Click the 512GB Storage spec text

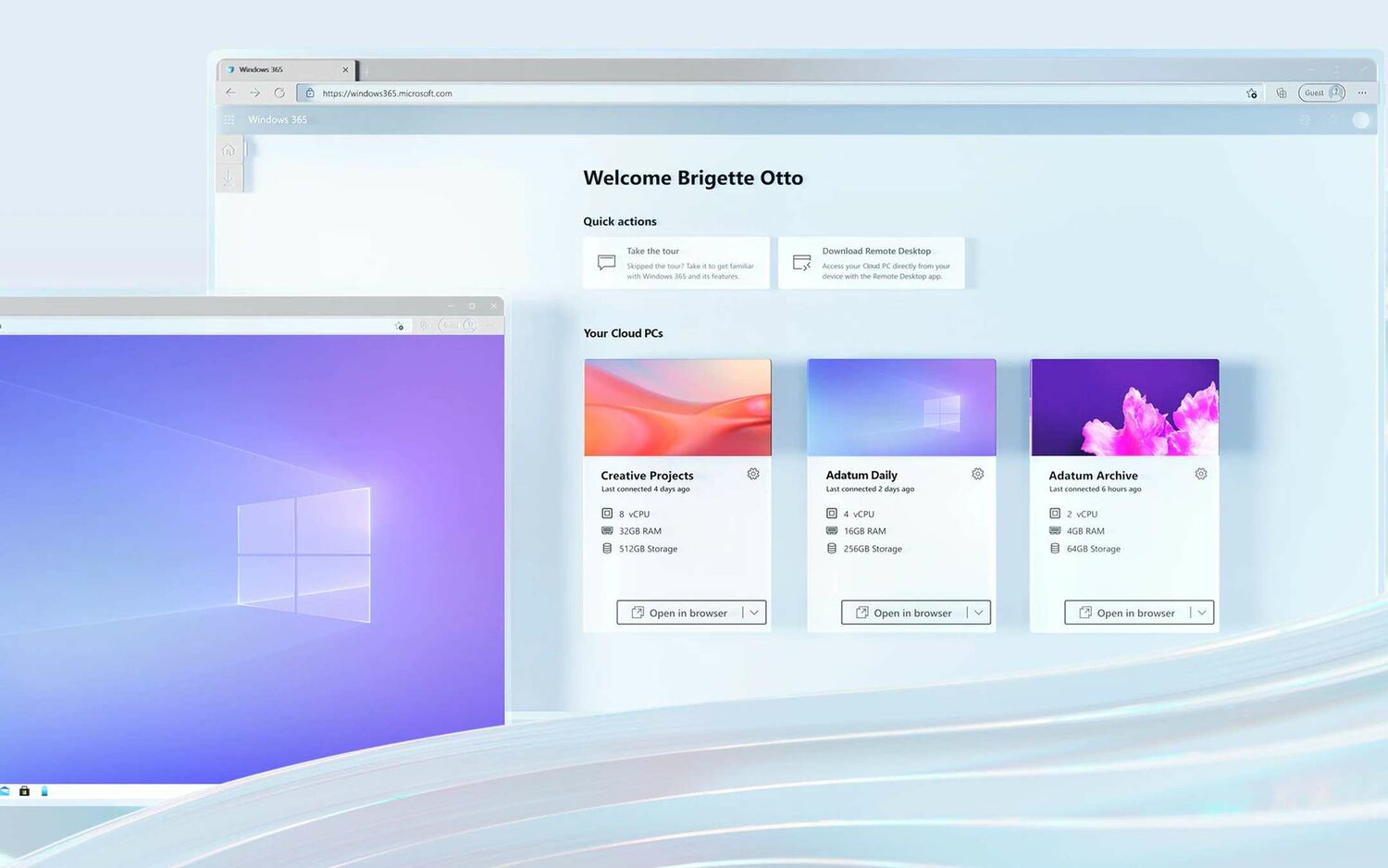[x=648, y=549]
